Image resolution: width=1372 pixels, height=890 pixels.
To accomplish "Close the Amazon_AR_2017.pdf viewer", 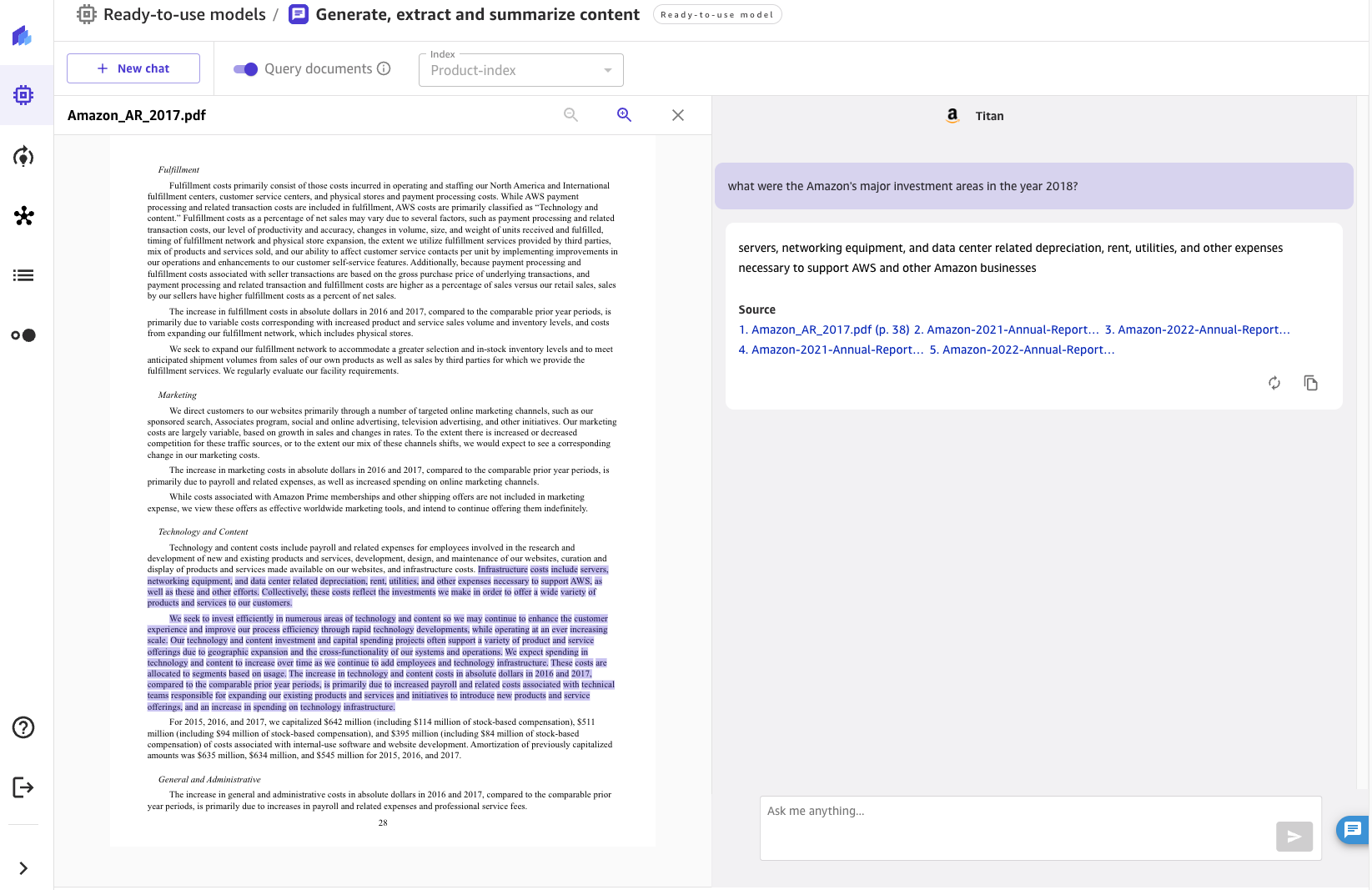I will click(678, 115).
